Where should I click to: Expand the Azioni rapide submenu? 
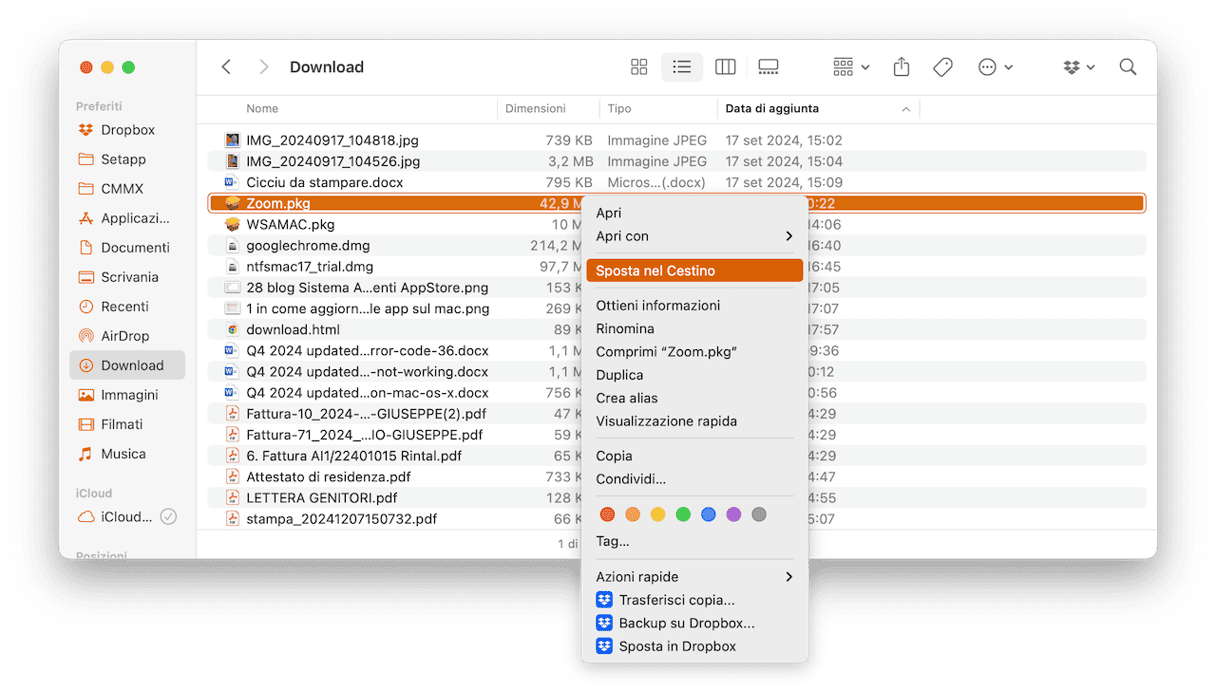pos(694,577)
